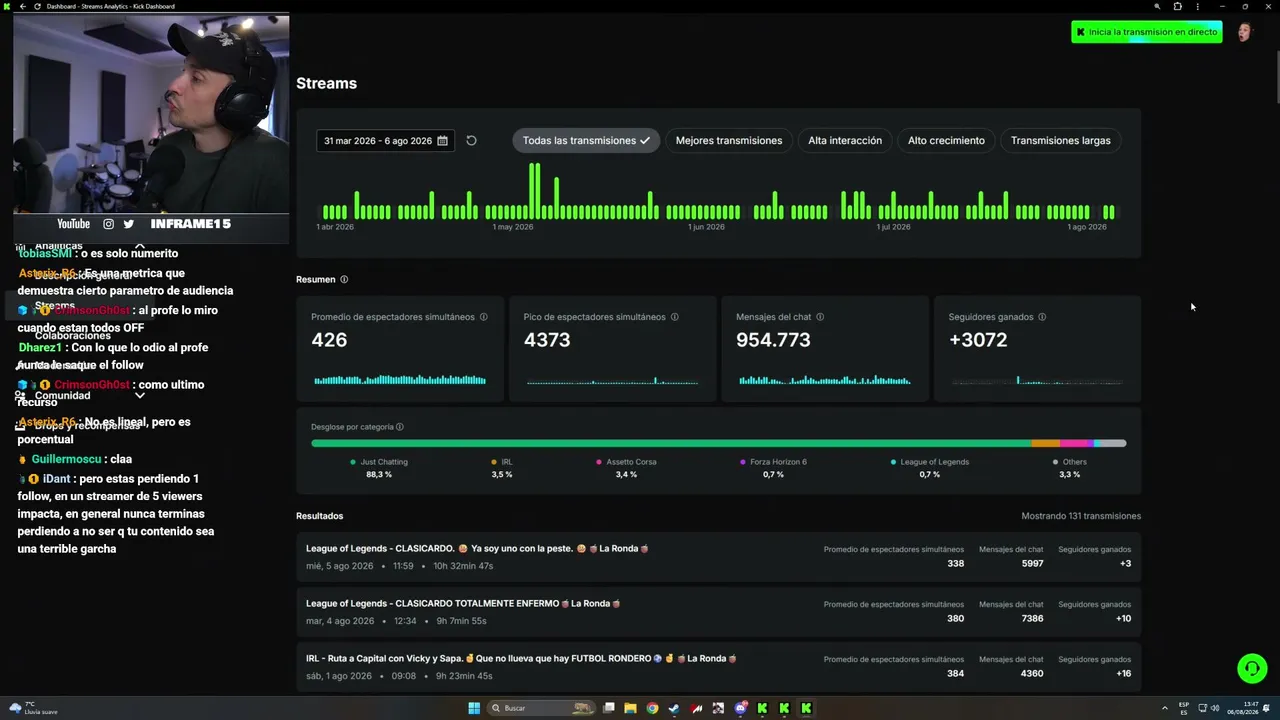Open the browser three-dot menu
The height and width of the screenshot is (720, 1280).
click(1197, 6)
